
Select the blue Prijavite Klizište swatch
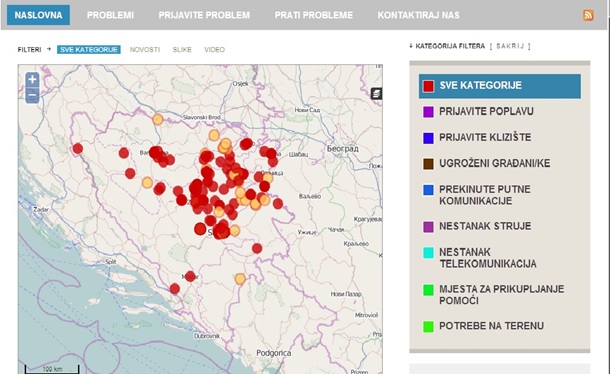(x=428, y=138)
